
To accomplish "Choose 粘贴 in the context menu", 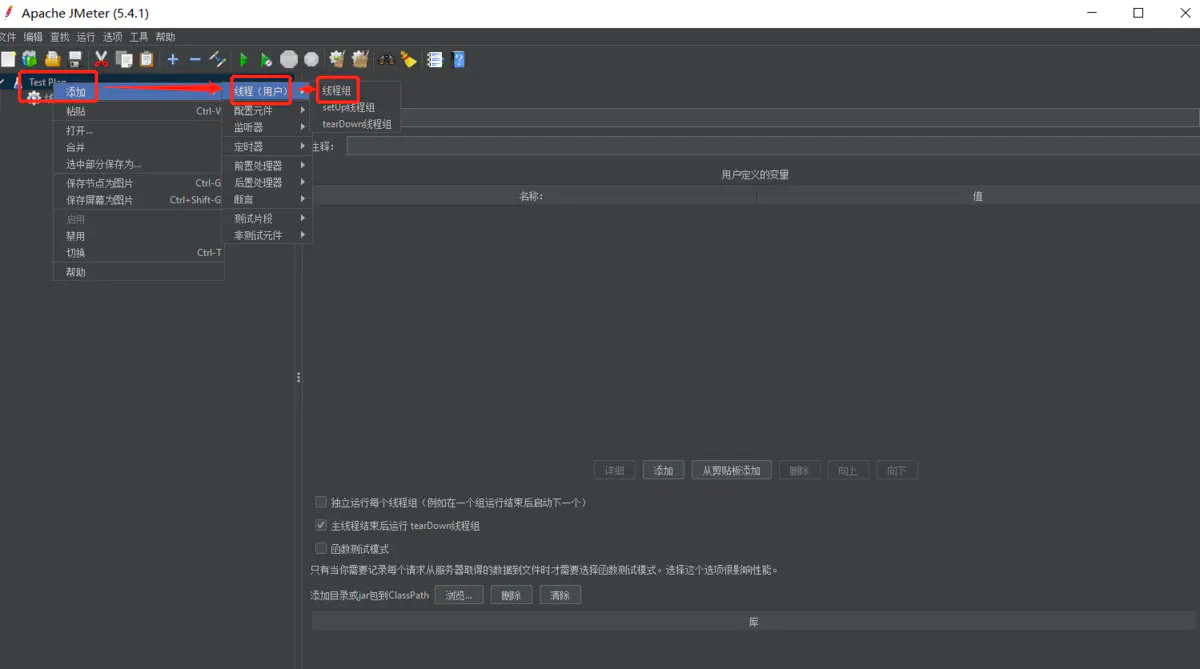I will point(139,111).
